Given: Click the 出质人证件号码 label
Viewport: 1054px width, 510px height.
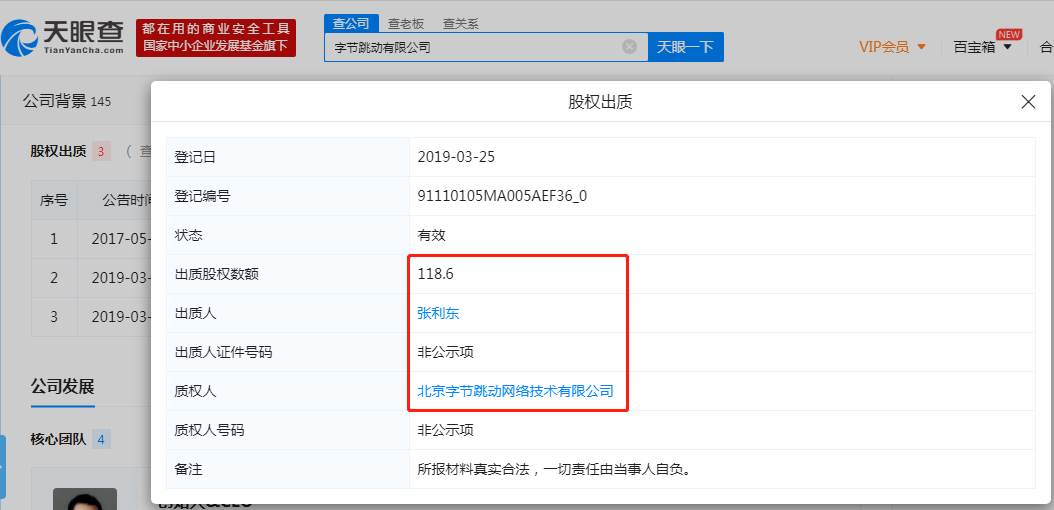Looking at the screenshot, I should [x=223, y=352].
